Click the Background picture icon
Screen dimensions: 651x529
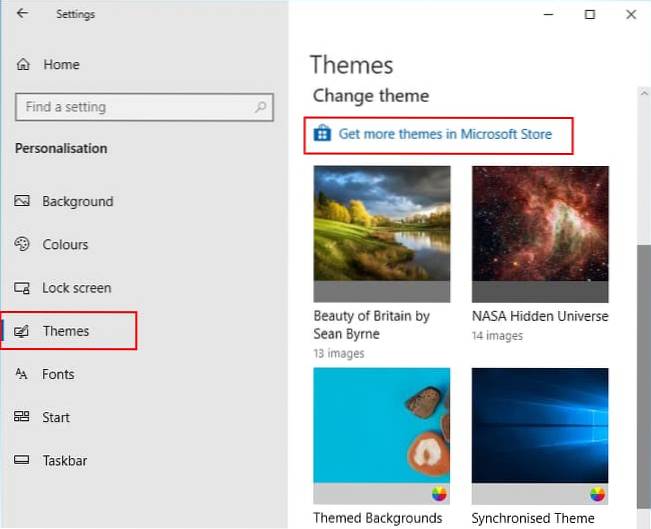click(23, 201)
